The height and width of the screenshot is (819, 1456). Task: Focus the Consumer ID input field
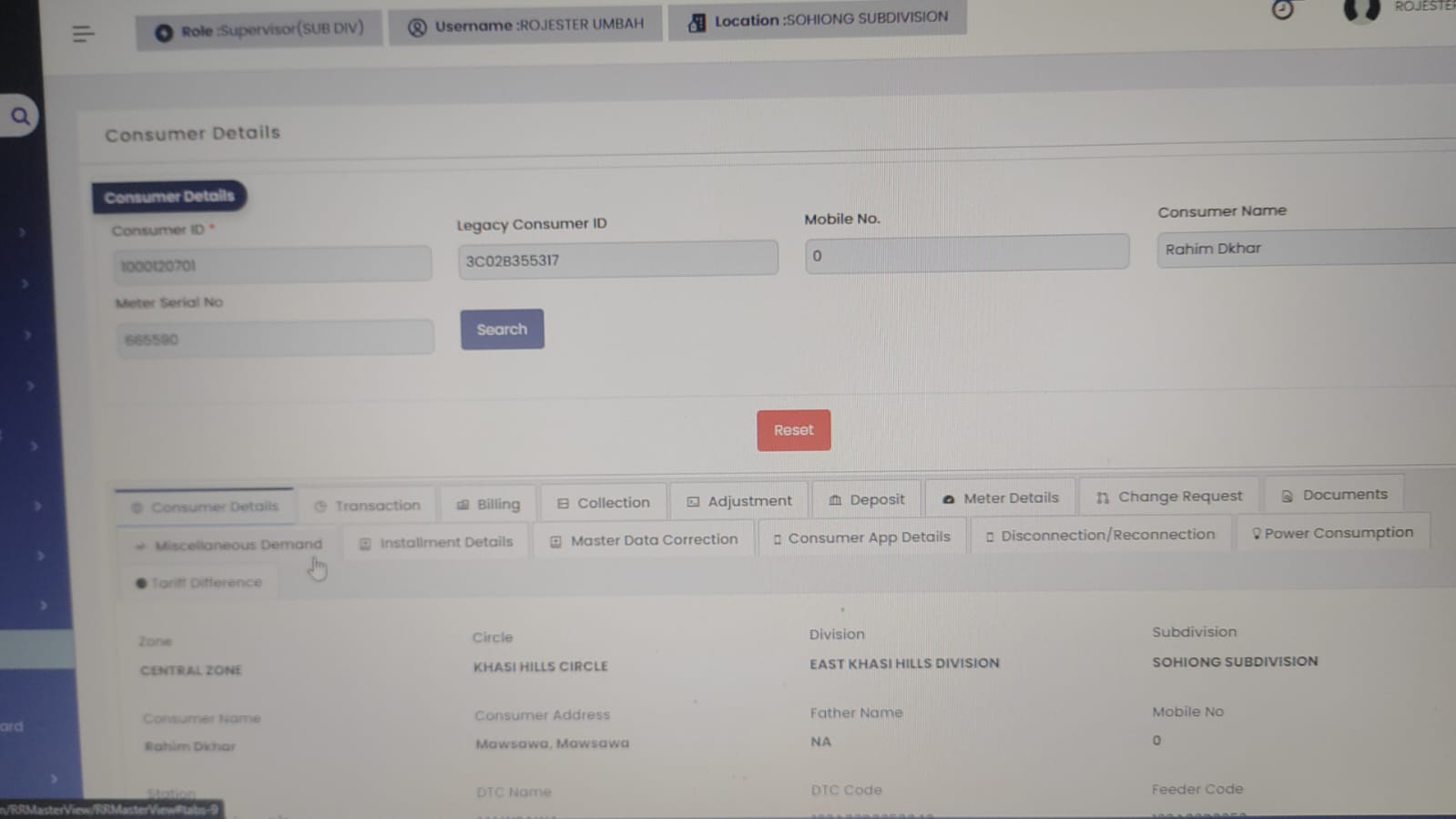272,265
